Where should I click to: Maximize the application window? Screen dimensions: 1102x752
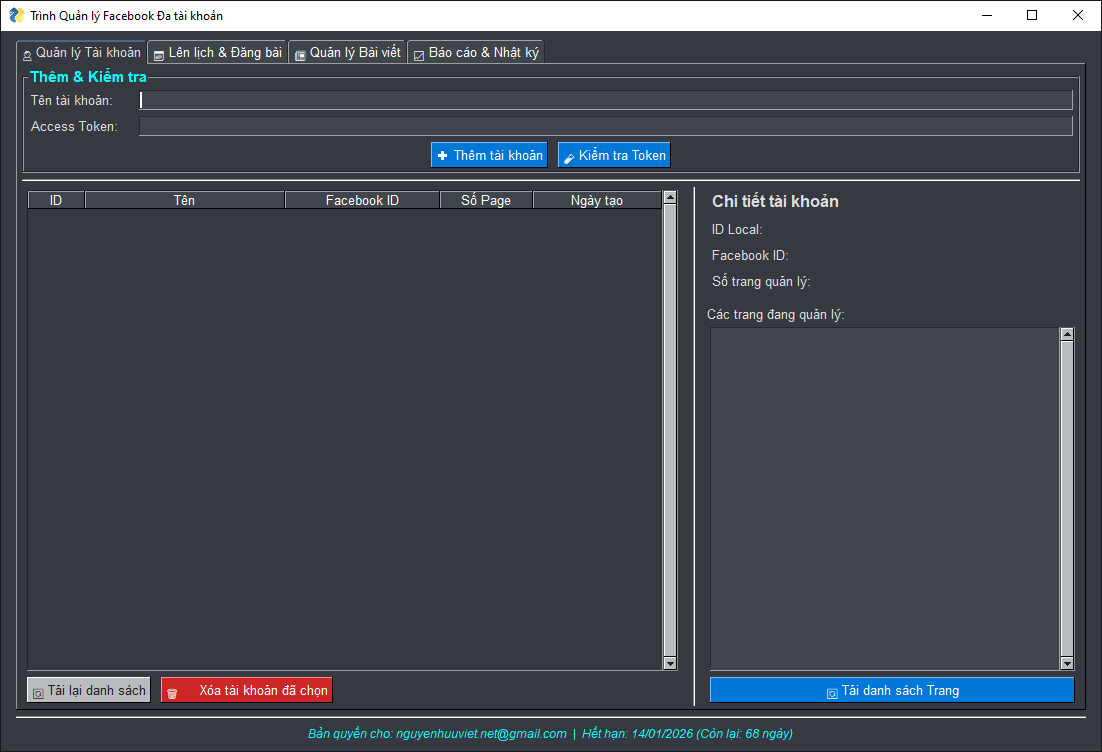pyautogui.click(x=1032, y=15)
